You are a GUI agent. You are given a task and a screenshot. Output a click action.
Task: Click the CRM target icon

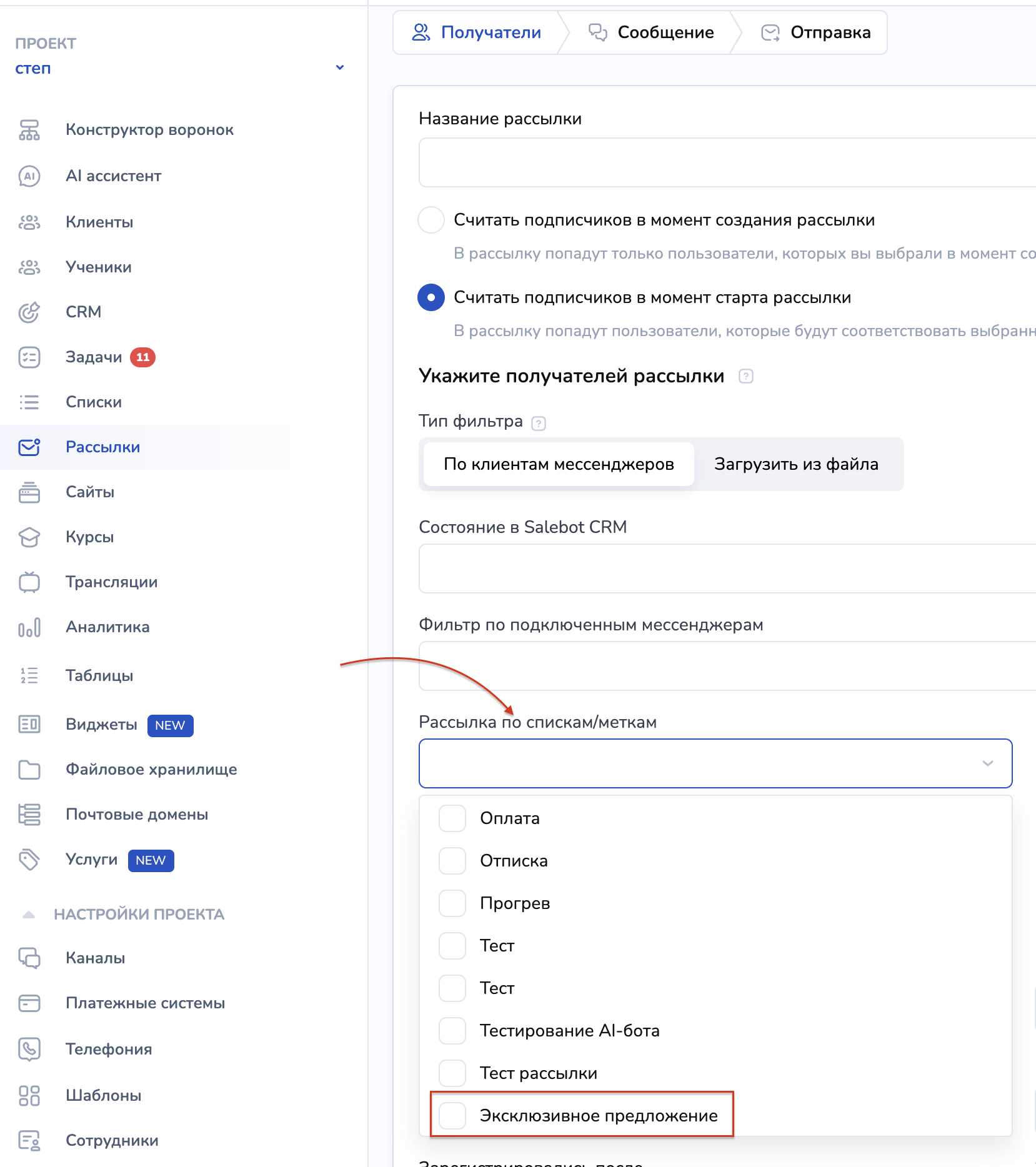pyautogui.click(x=29, y=312)
